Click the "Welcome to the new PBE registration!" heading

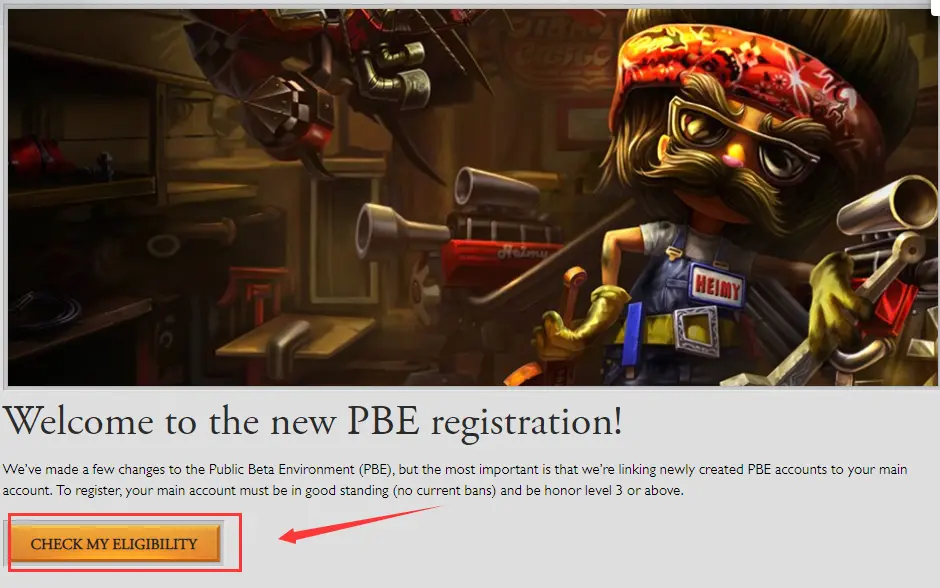tap(312, 422)
